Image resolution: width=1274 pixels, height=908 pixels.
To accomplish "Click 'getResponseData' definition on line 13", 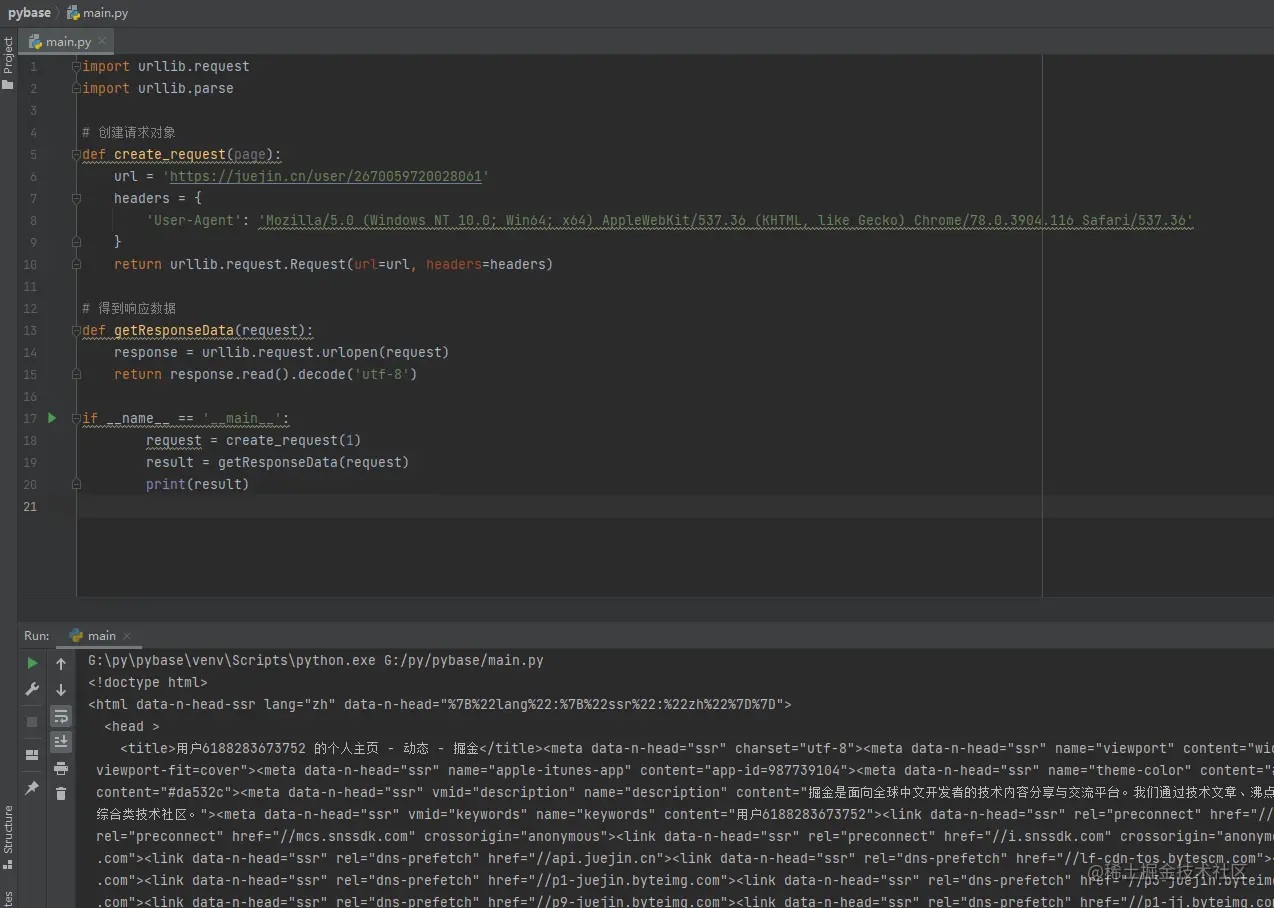I will [174, 330].
